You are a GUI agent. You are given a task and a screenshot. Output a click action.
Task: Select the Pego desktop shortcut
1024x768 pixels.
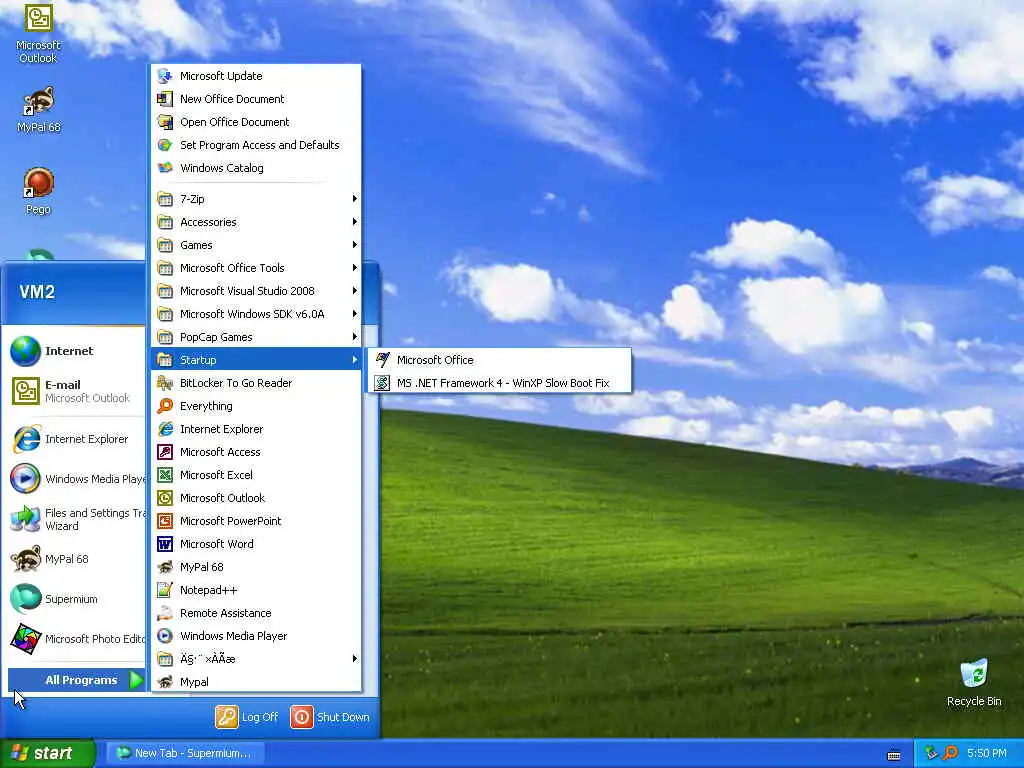[38, 191]
